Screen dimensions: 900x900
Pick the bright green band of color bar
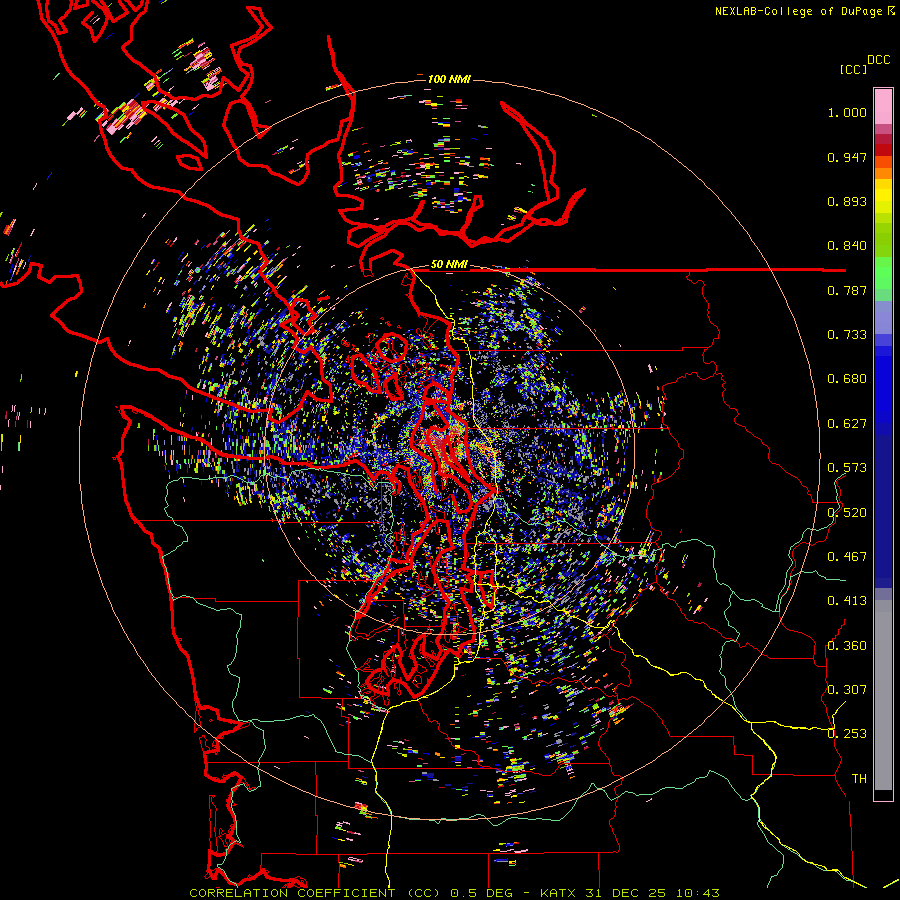(x=883, y=273)
